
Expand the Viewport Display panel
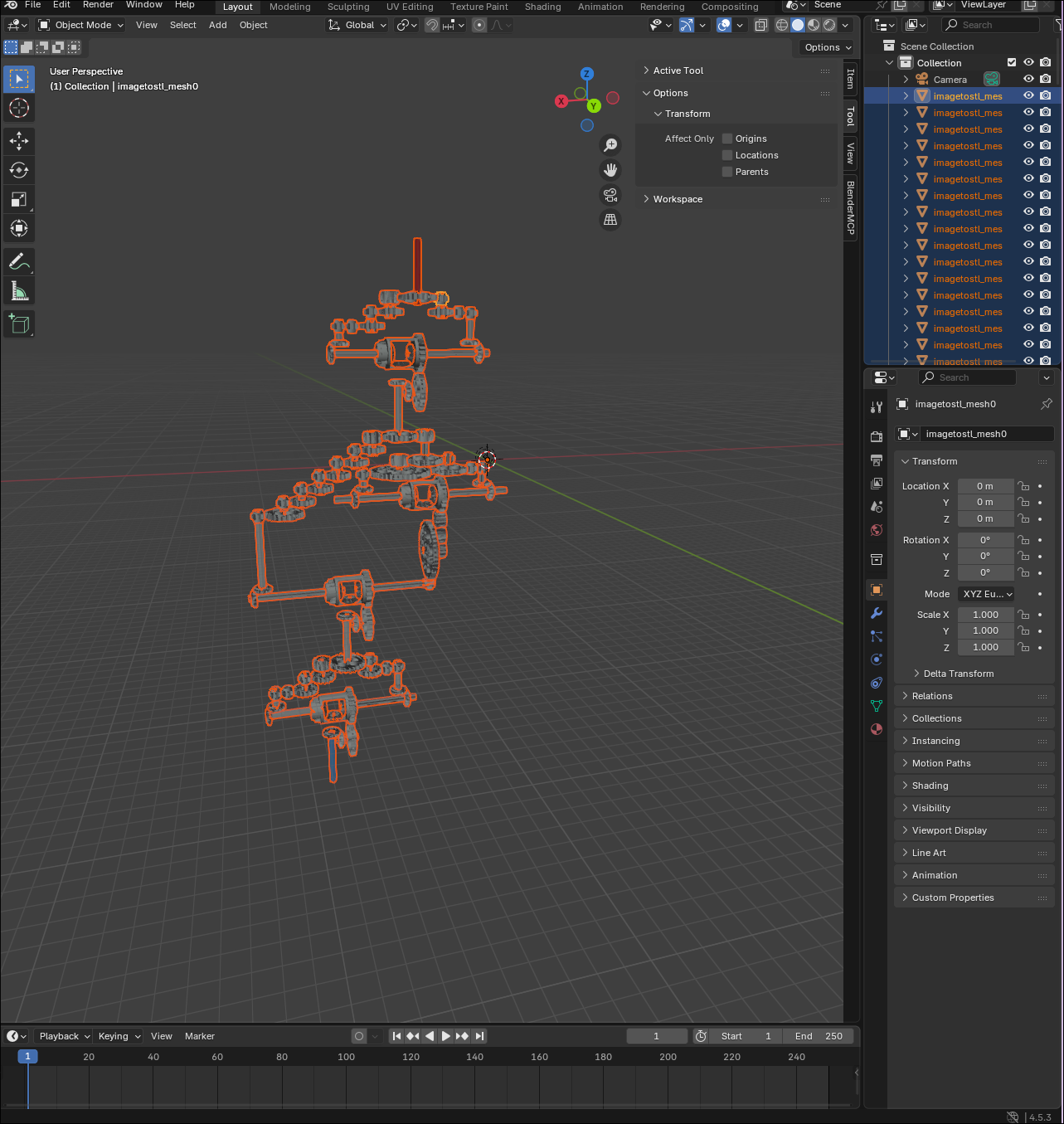(949, 830)
